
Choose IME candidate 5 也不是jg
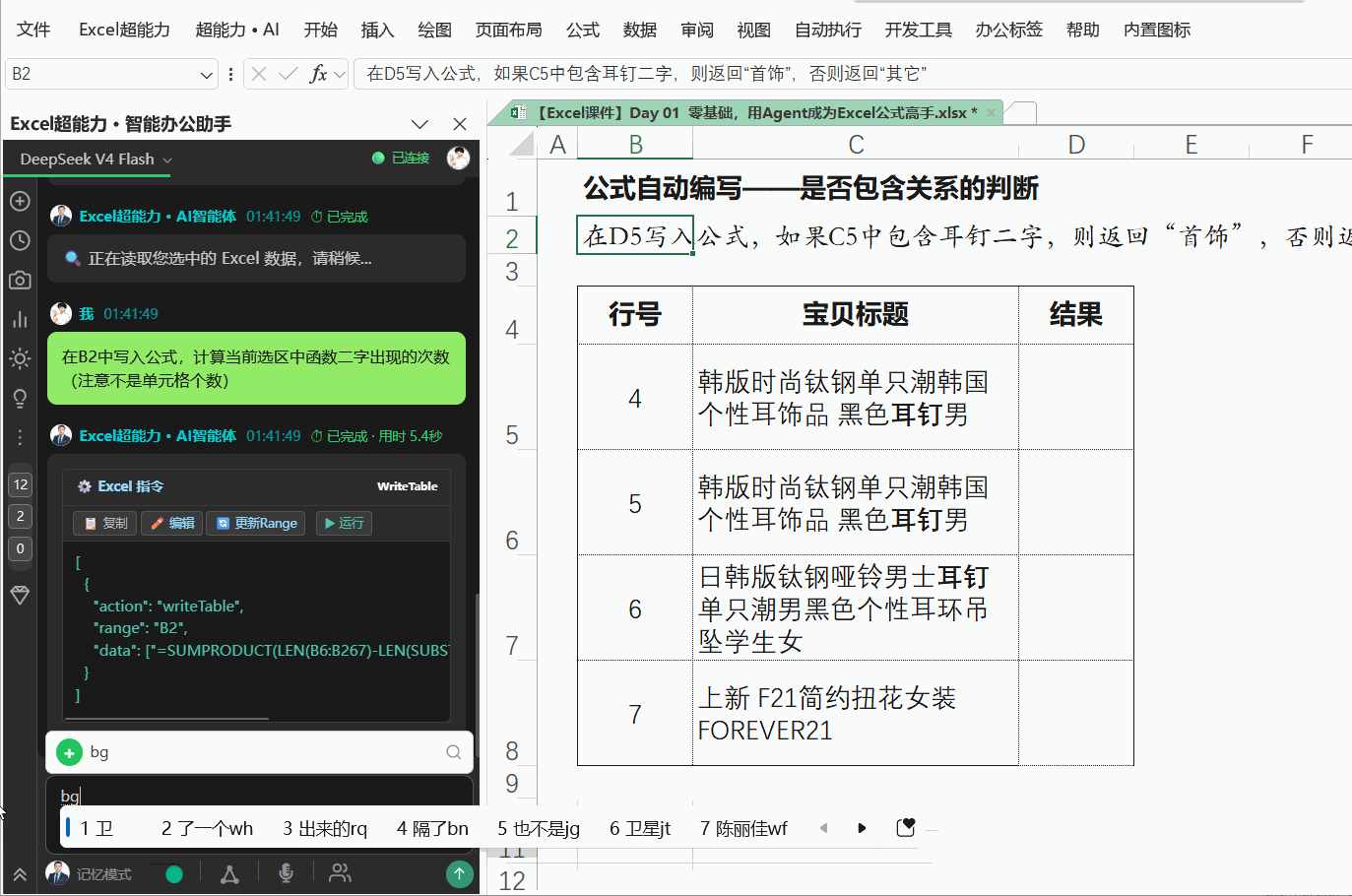click(x=539, y=829)
